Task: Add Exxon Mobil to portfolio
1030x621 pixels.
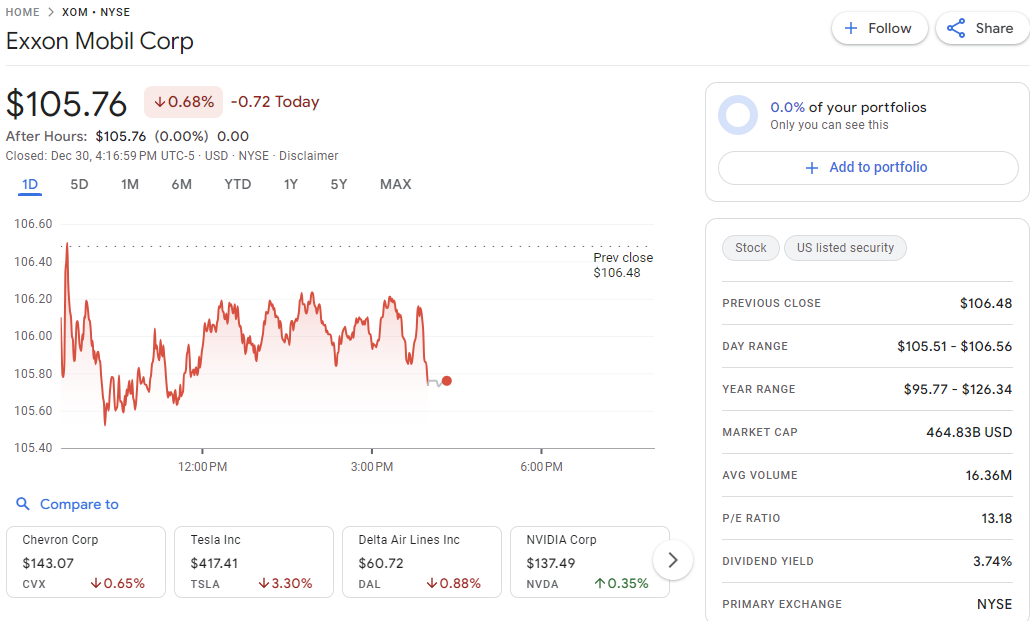Action: [868, 168]
